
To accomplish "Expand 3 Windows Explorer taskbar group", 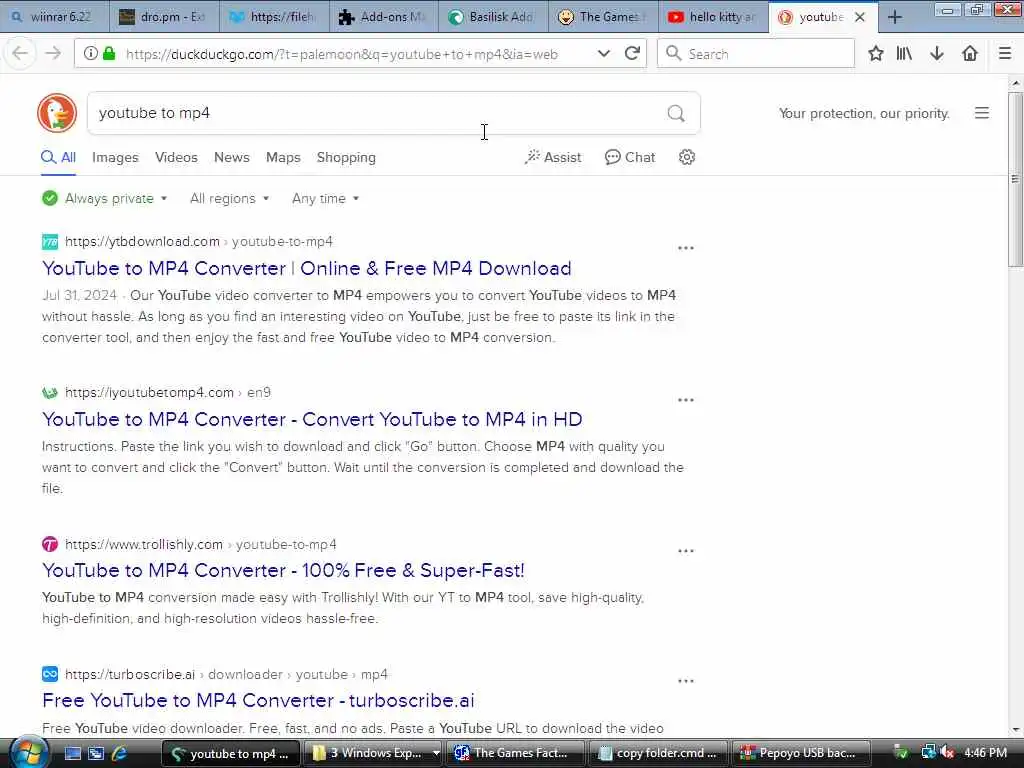I will coord(435,754).
